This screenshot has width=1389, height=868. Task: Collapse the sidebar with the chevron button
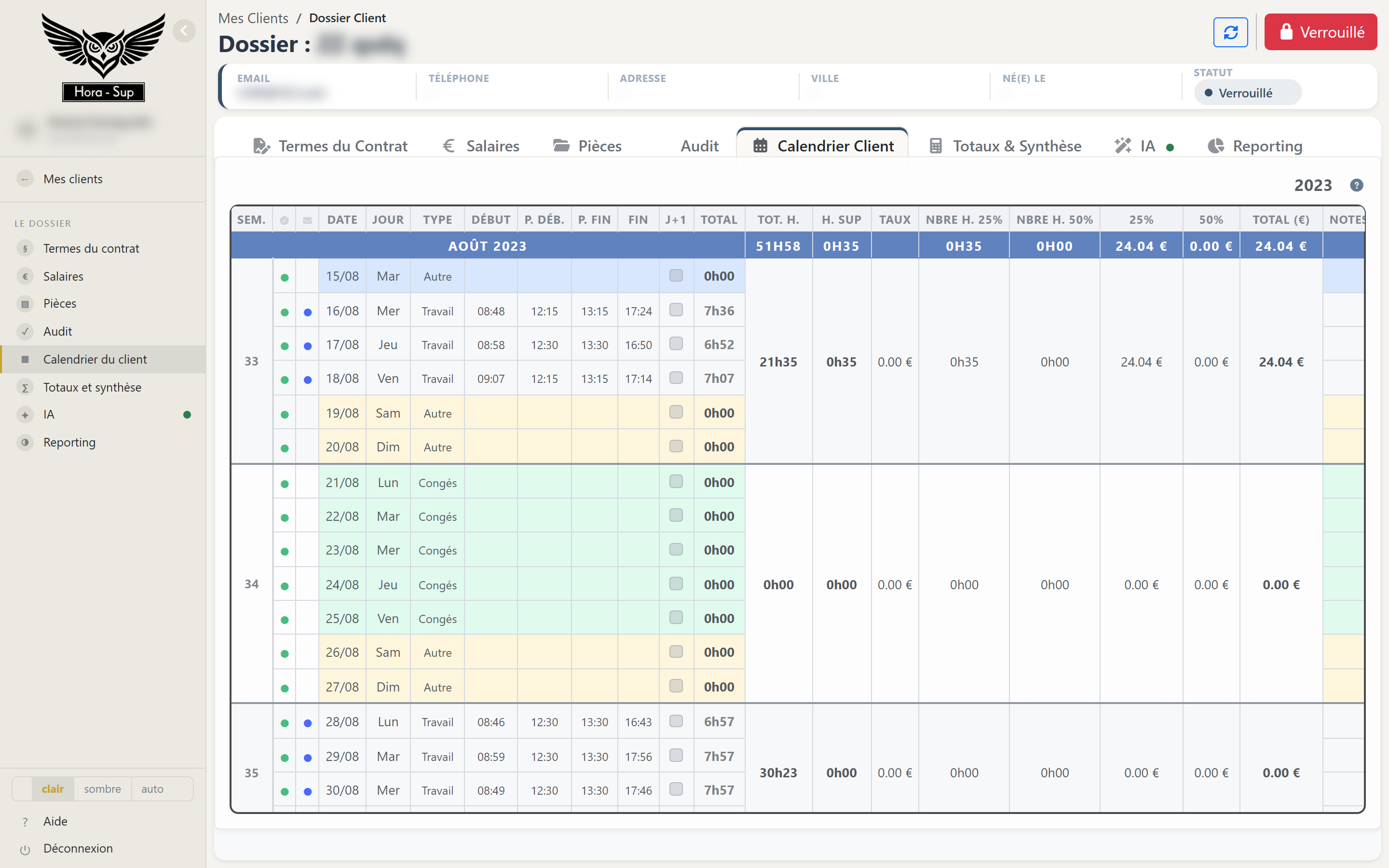pos(184,30)
